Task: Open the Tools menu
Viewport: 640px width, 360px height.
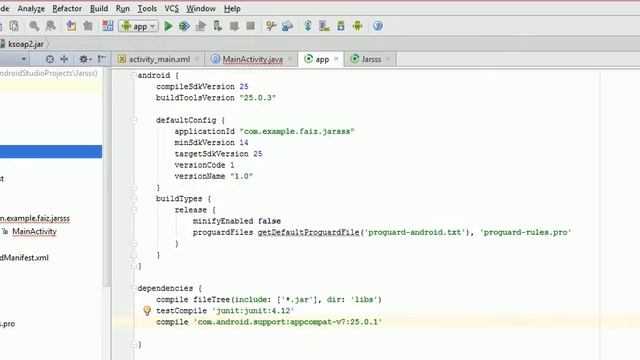Action: coord(147,9)
